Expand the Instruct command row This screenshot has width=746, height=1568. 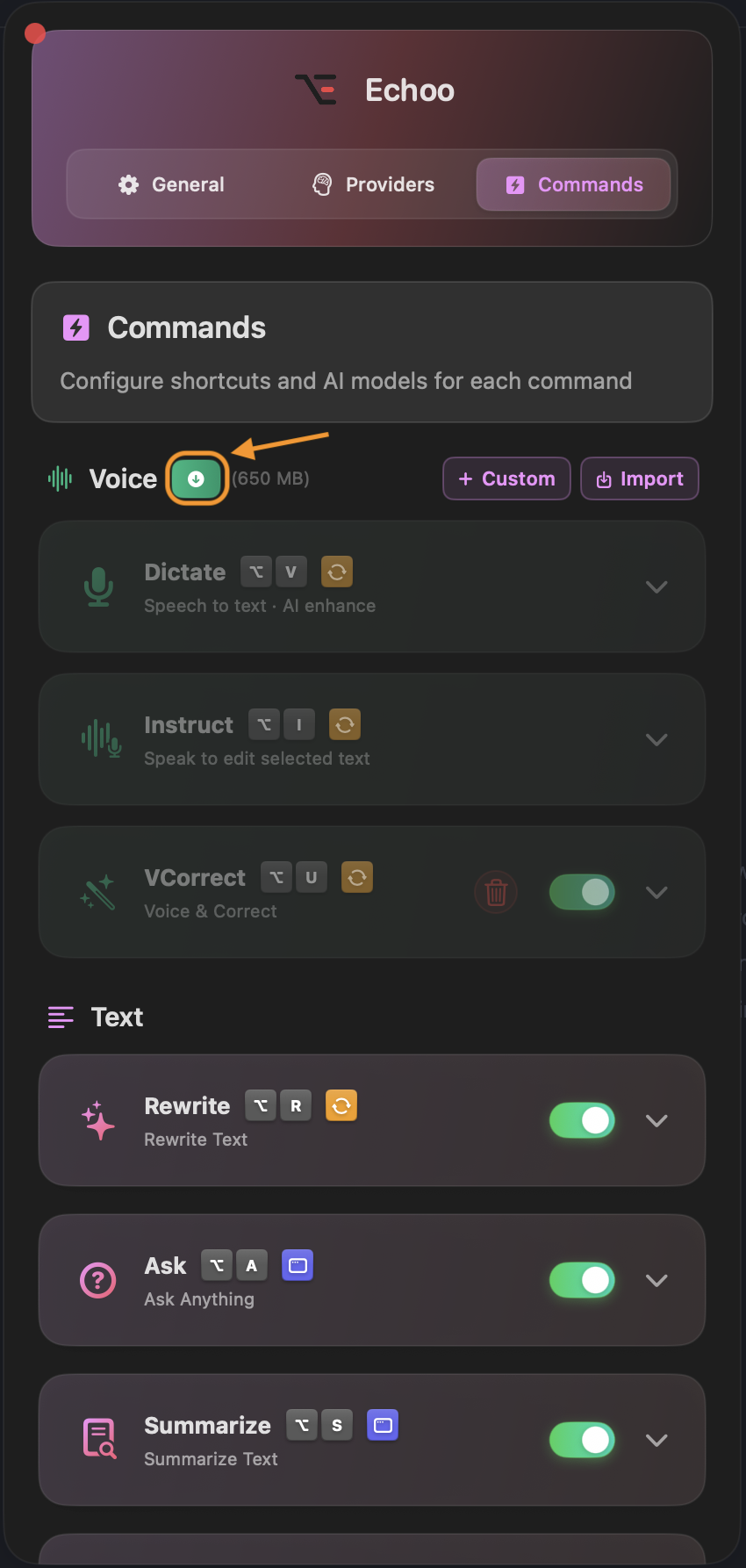pos(656,739)
